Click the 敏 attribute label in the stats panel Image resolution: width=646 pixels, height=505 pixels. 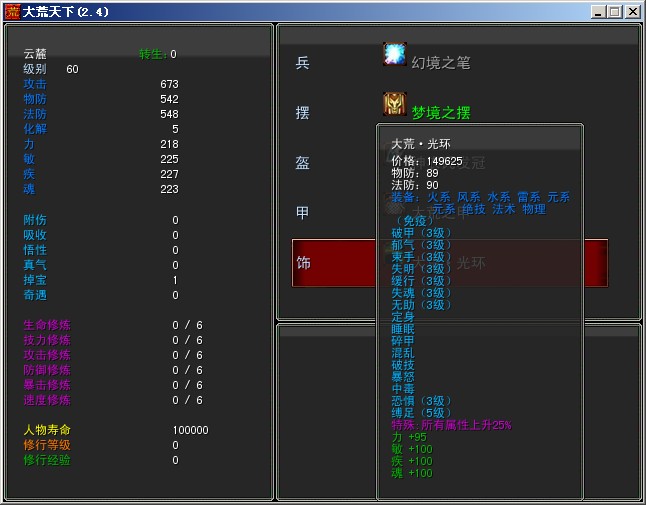coord(29,159)
